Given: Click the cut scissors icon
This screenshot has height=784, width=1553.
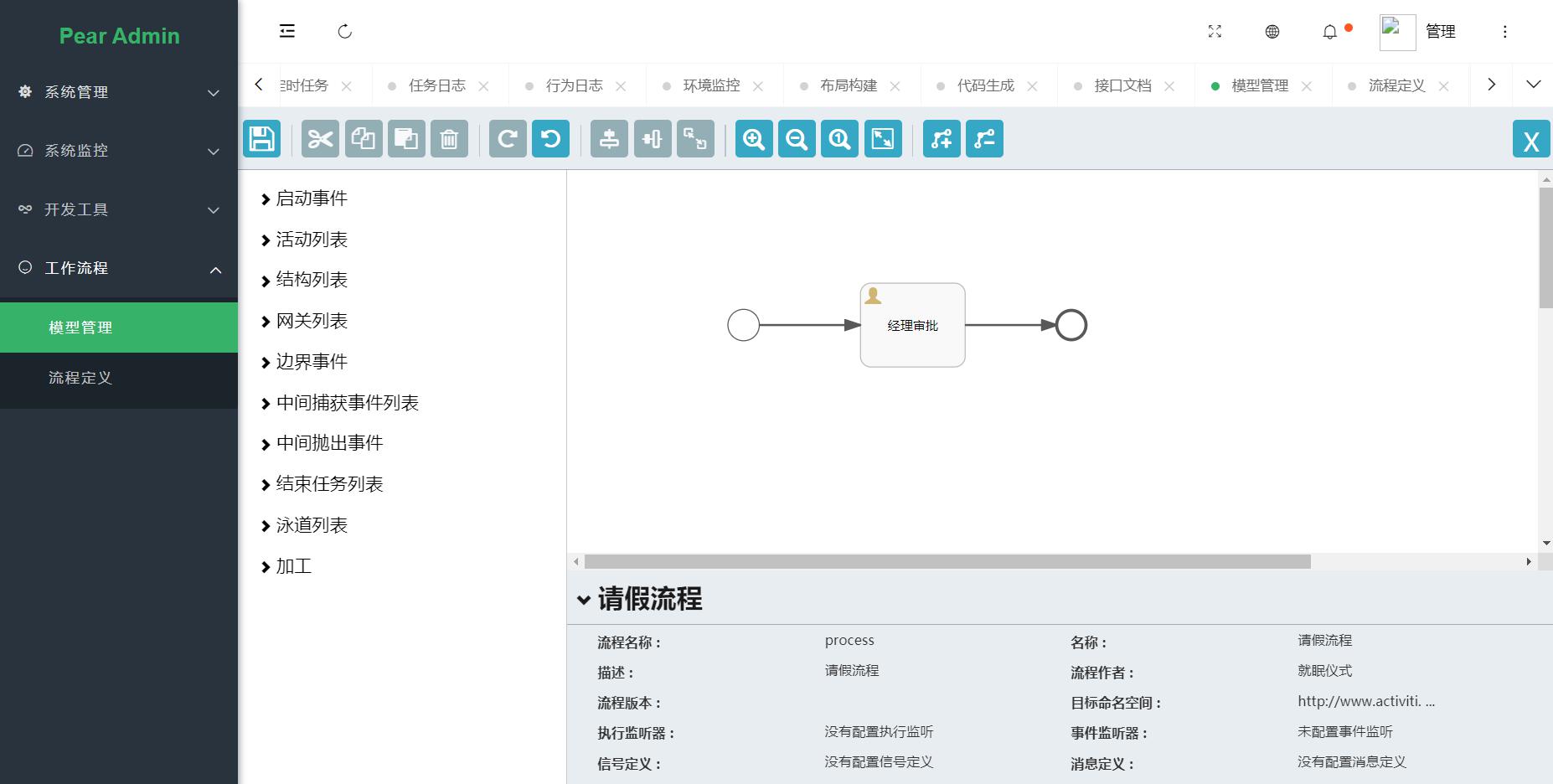Looking at the screenshot, I should (x=320, y=138).
